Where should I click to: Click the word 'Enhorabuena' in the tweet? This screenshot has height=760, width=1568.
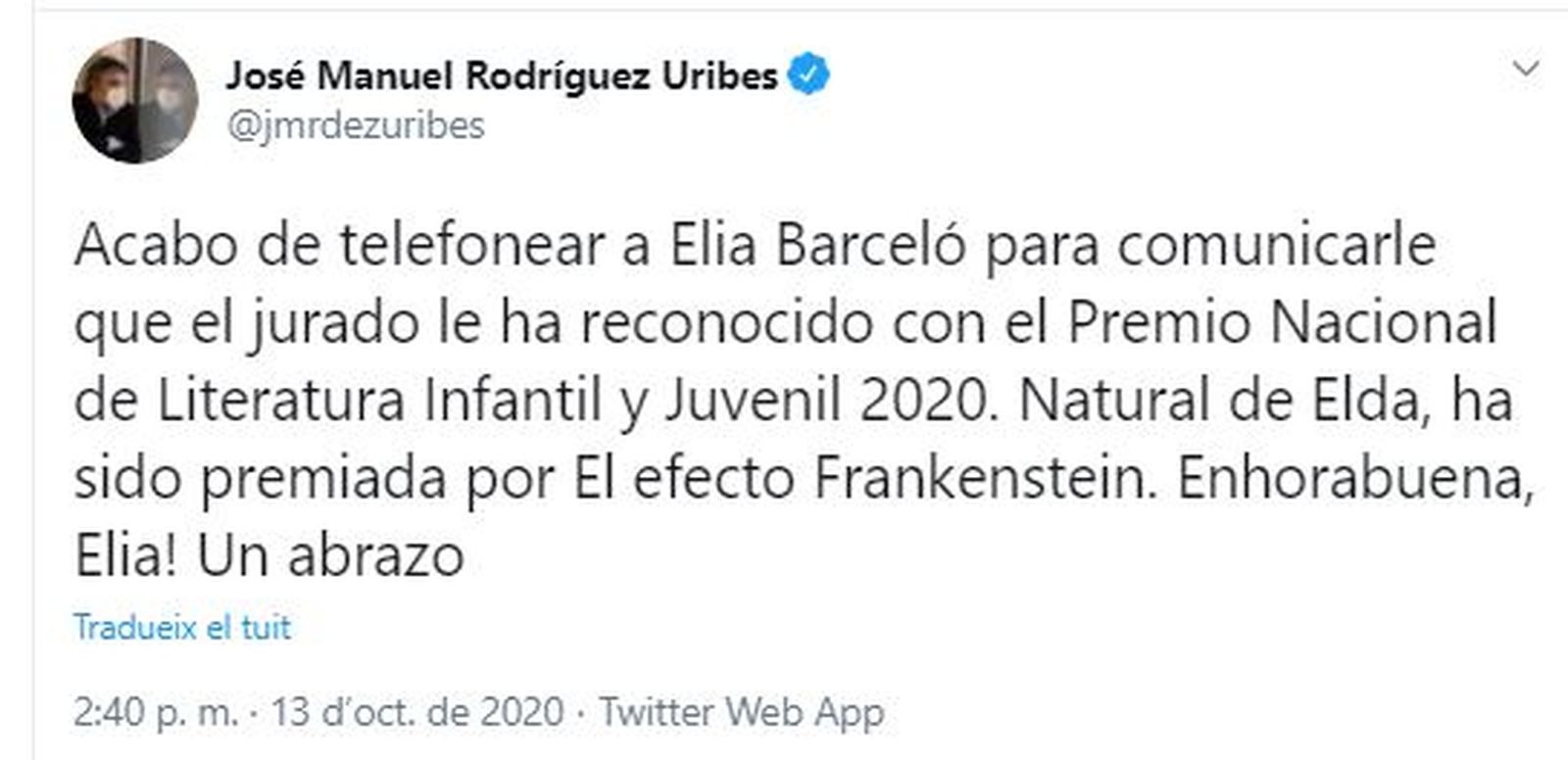point(1354,480)
